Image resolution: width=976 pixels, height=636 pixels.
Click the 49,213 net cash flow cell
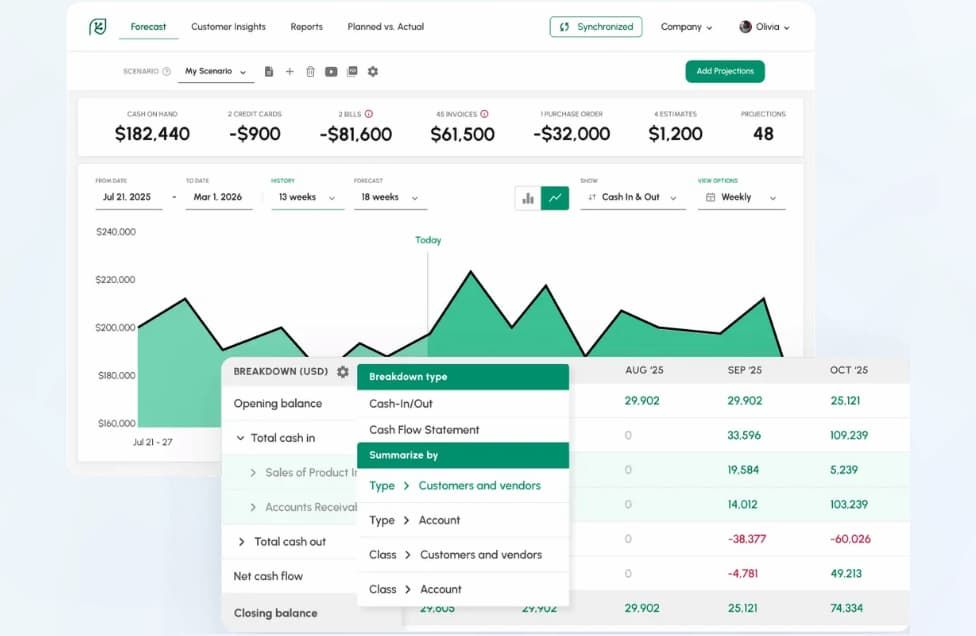point(846,573)
